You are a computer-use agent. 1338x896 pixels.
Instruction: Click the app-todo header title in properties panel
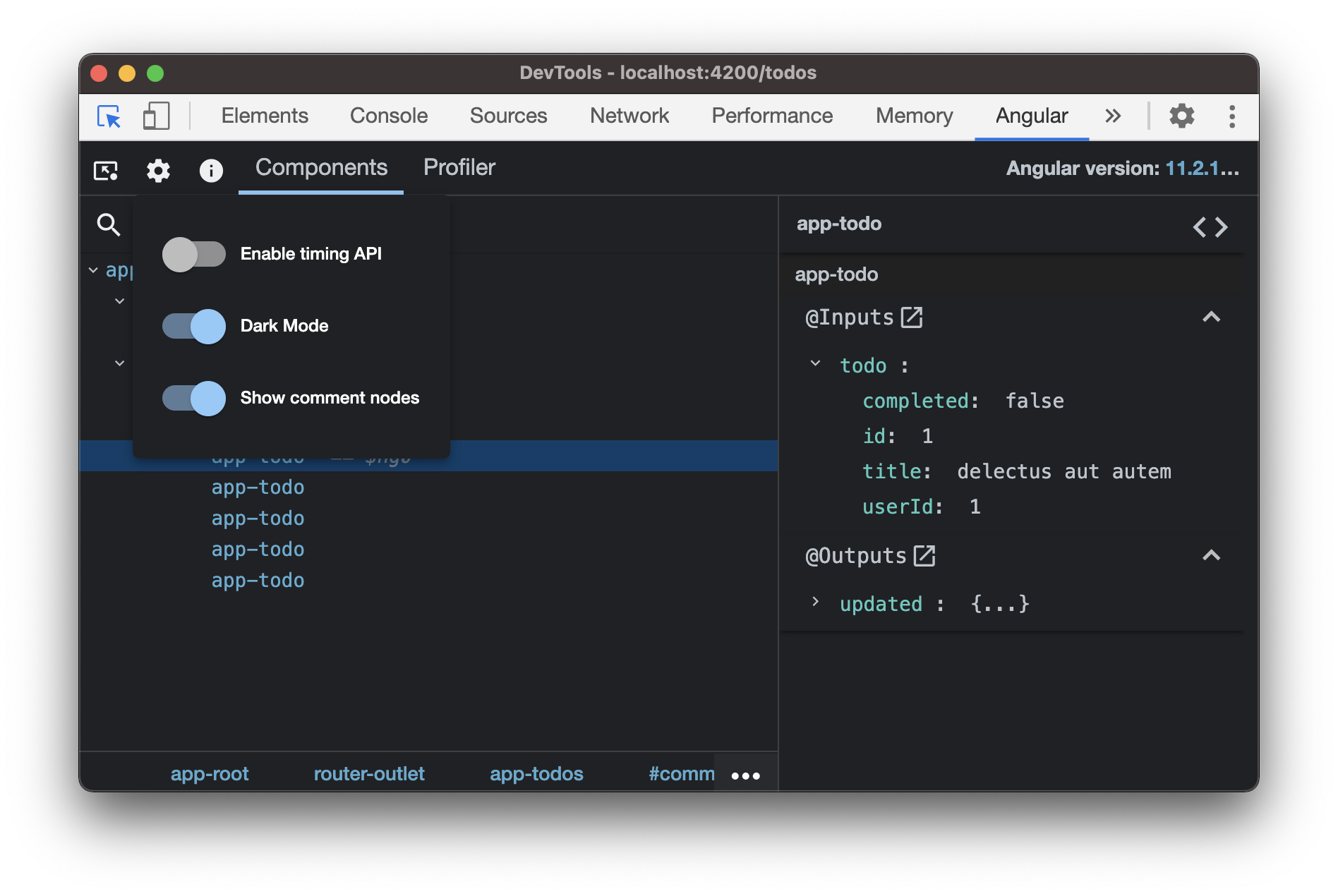coord(838,224)
